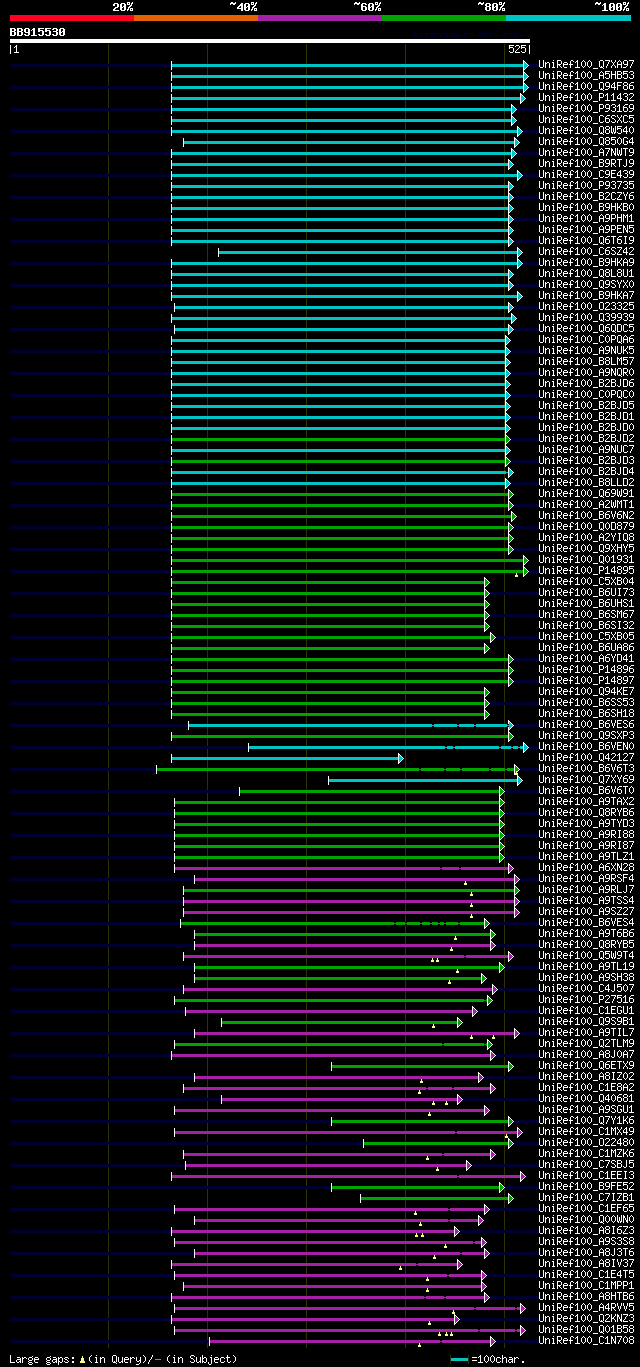Select label UniRef100_O23325
The height and width of the screenshot is (1367, 640).
point(586,306)
